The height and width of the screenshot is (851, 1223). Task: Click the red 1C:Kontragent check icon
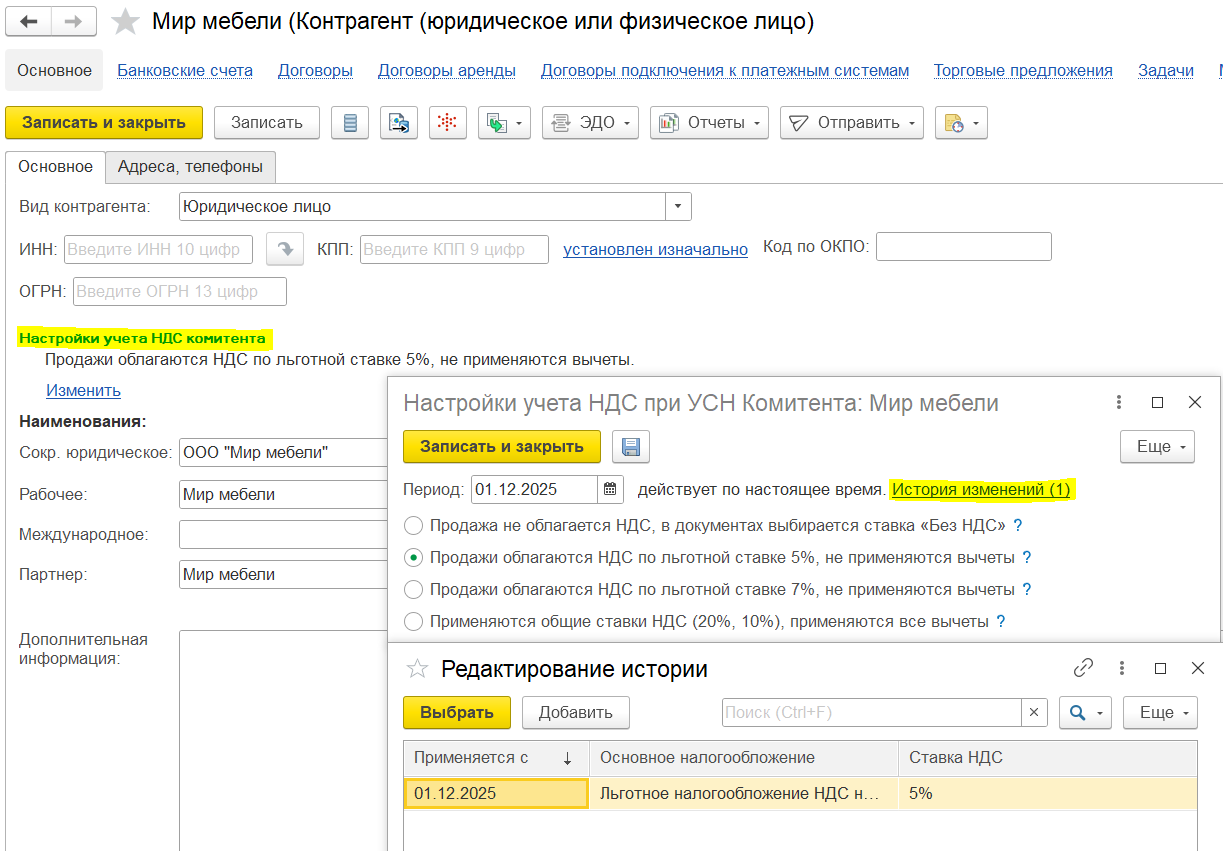(448, 123)
